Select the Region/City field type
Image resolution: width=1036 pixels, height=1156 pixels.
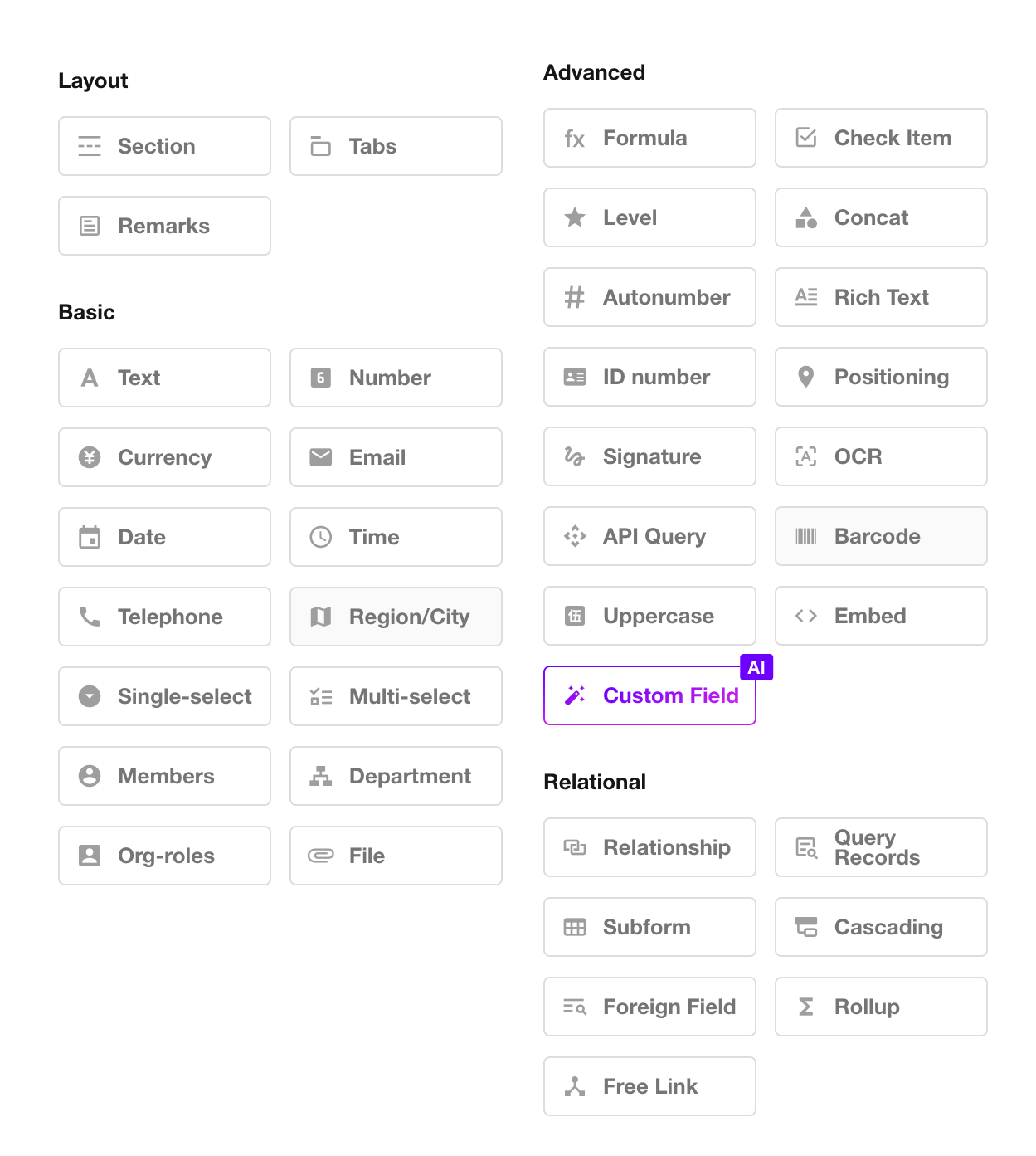click(396, 617)
